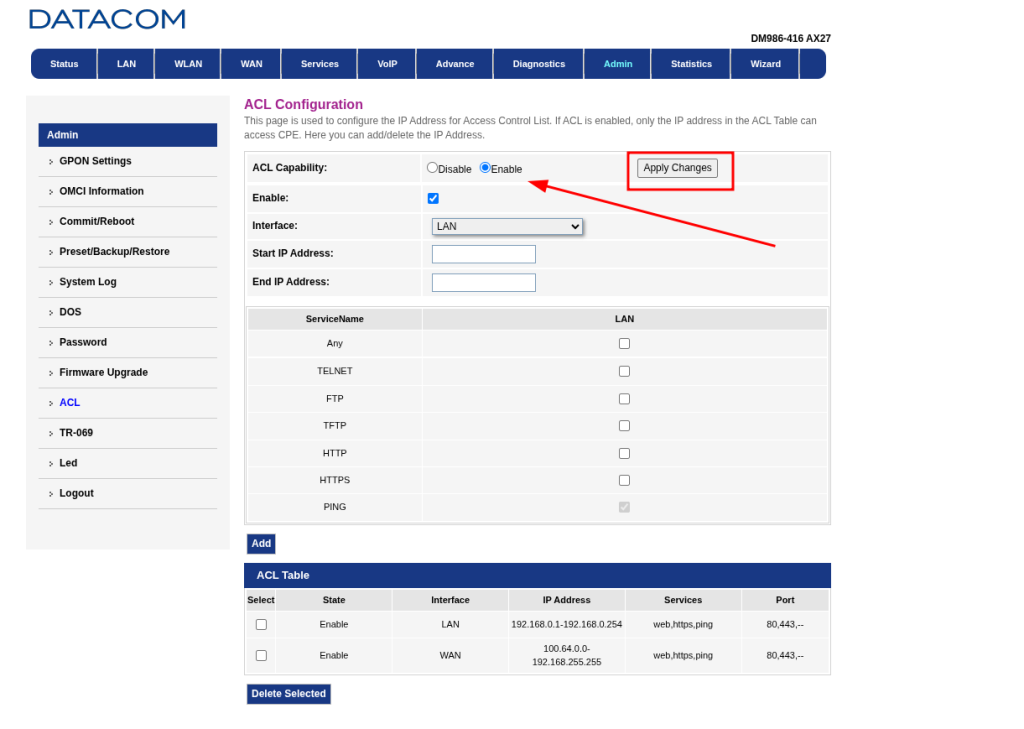Click the DATACOM logo
Screen dimensions: 1024x729
tap(107, 20)
